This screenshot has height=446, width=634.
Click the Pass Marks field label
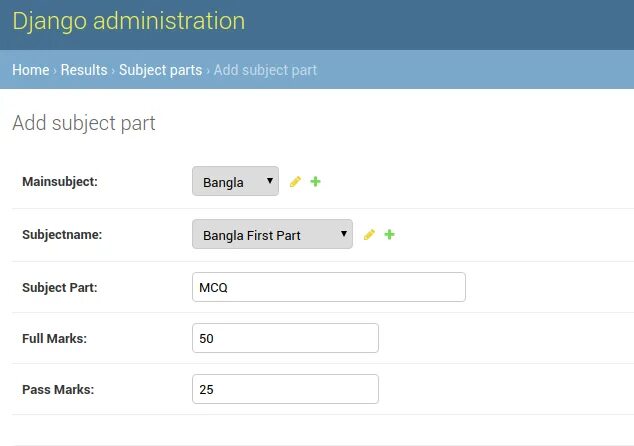point(58,389)
